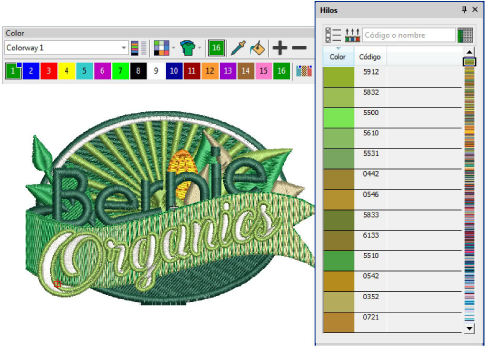Add a color with the plus icon

click(280, 48)
